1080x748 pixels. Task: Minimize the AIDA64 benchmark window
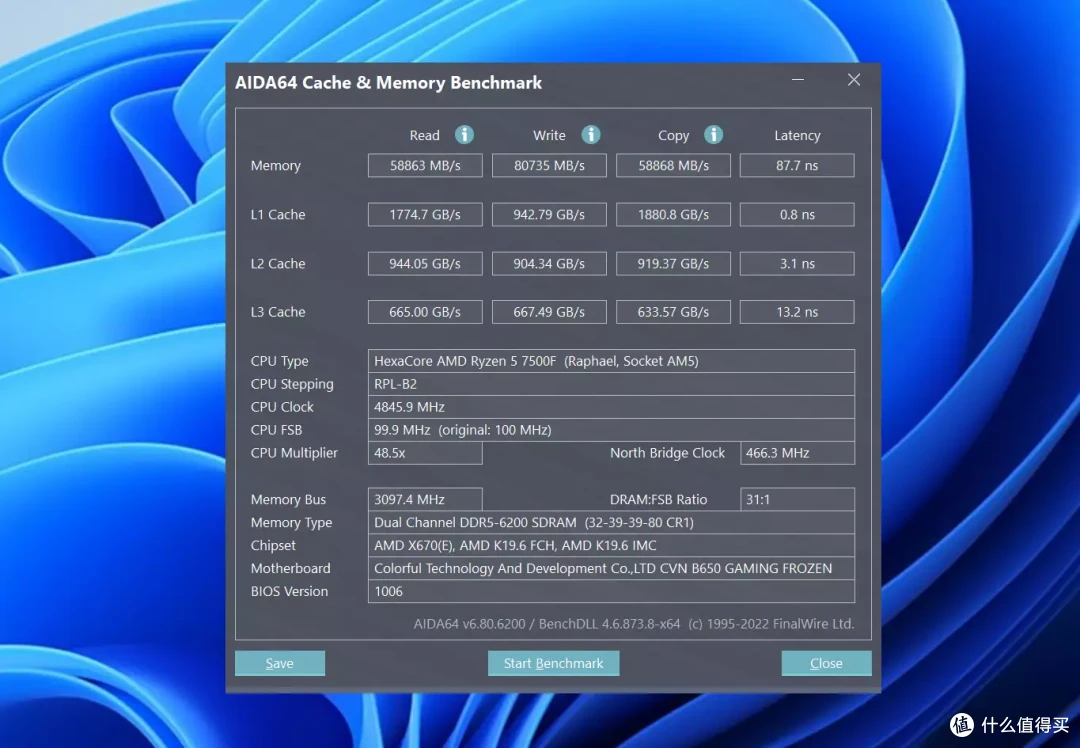point(798,80)
